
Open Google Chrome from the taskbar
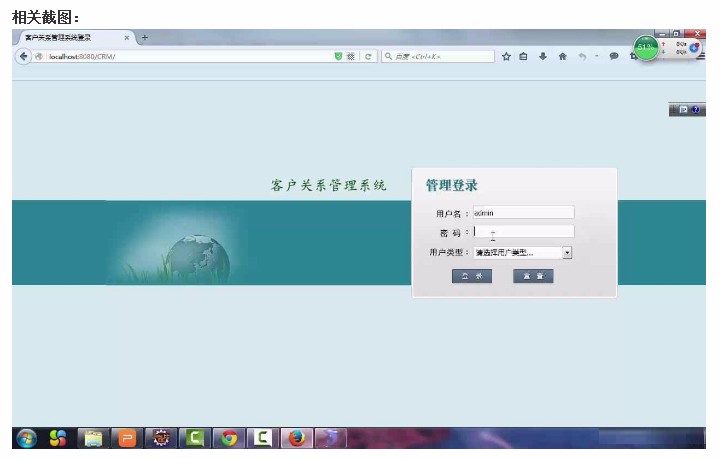click(x=229, y=438)
